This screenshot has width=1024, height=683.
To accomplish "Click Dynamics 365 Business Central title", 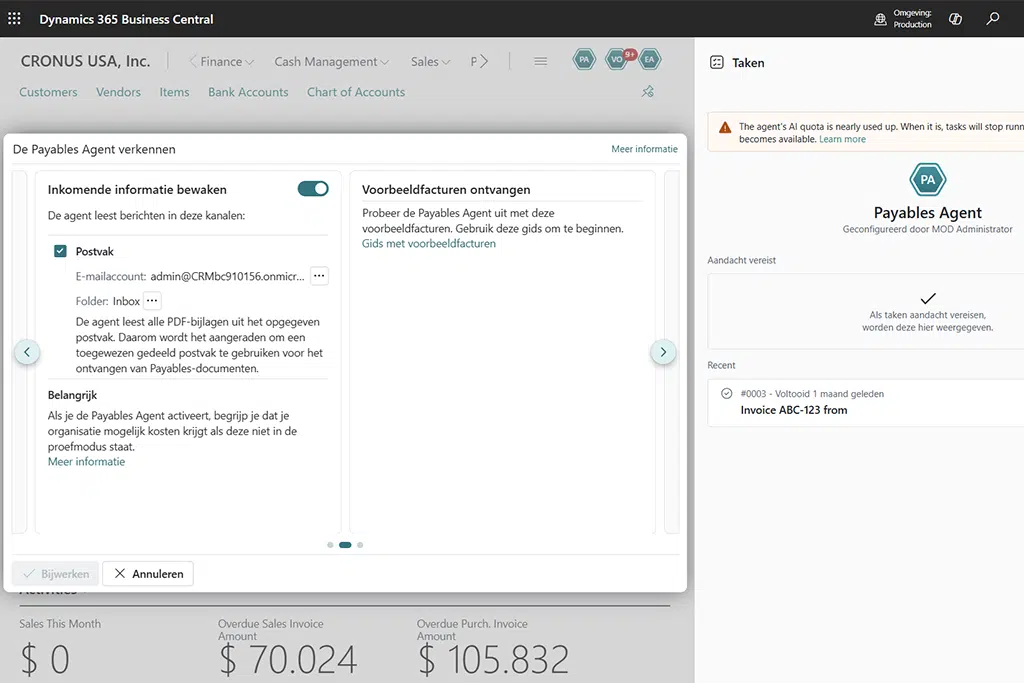I will click(126, 19).
